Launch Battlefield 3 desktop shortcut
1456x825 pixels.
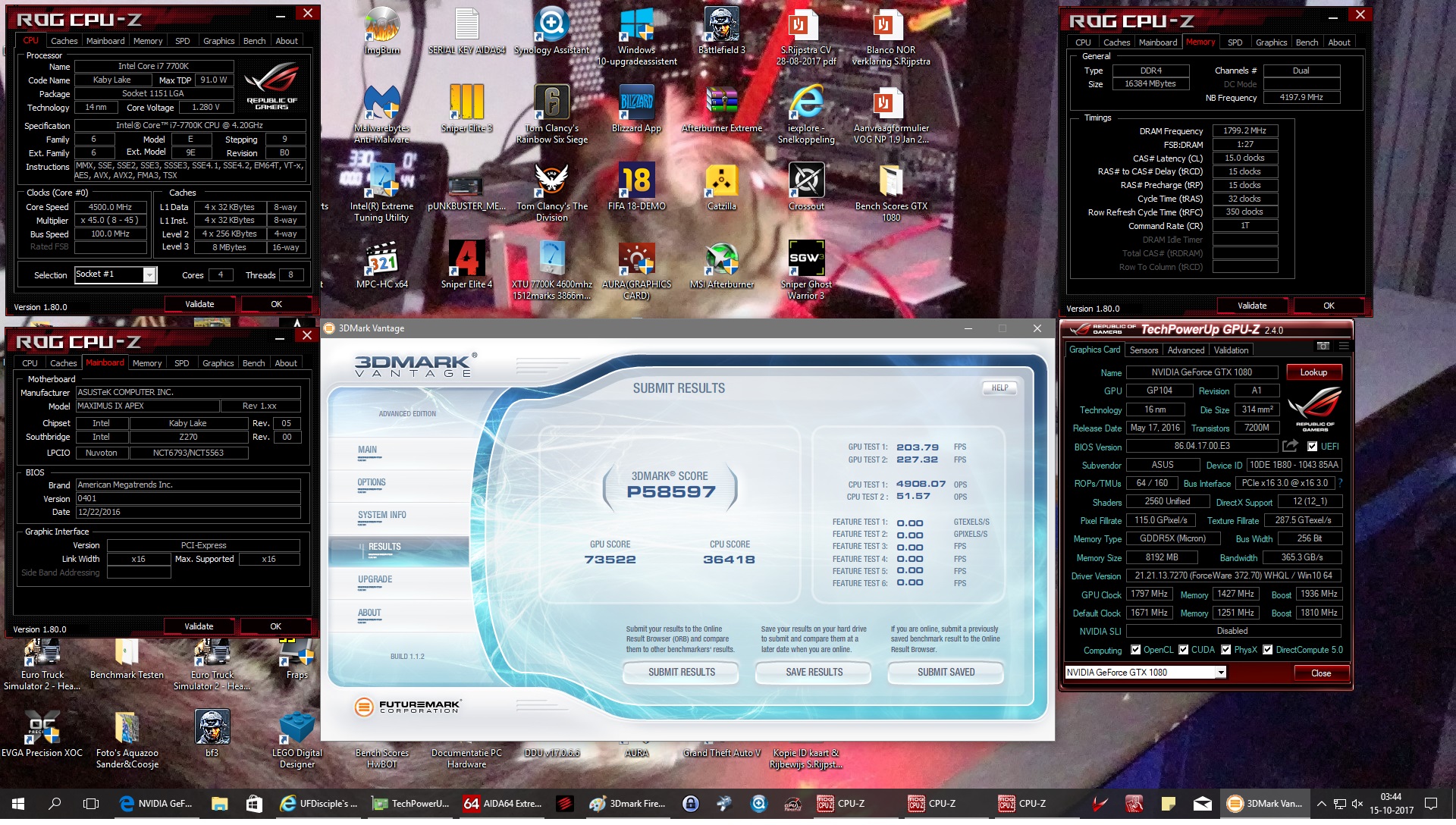click(x=722, y=32)
